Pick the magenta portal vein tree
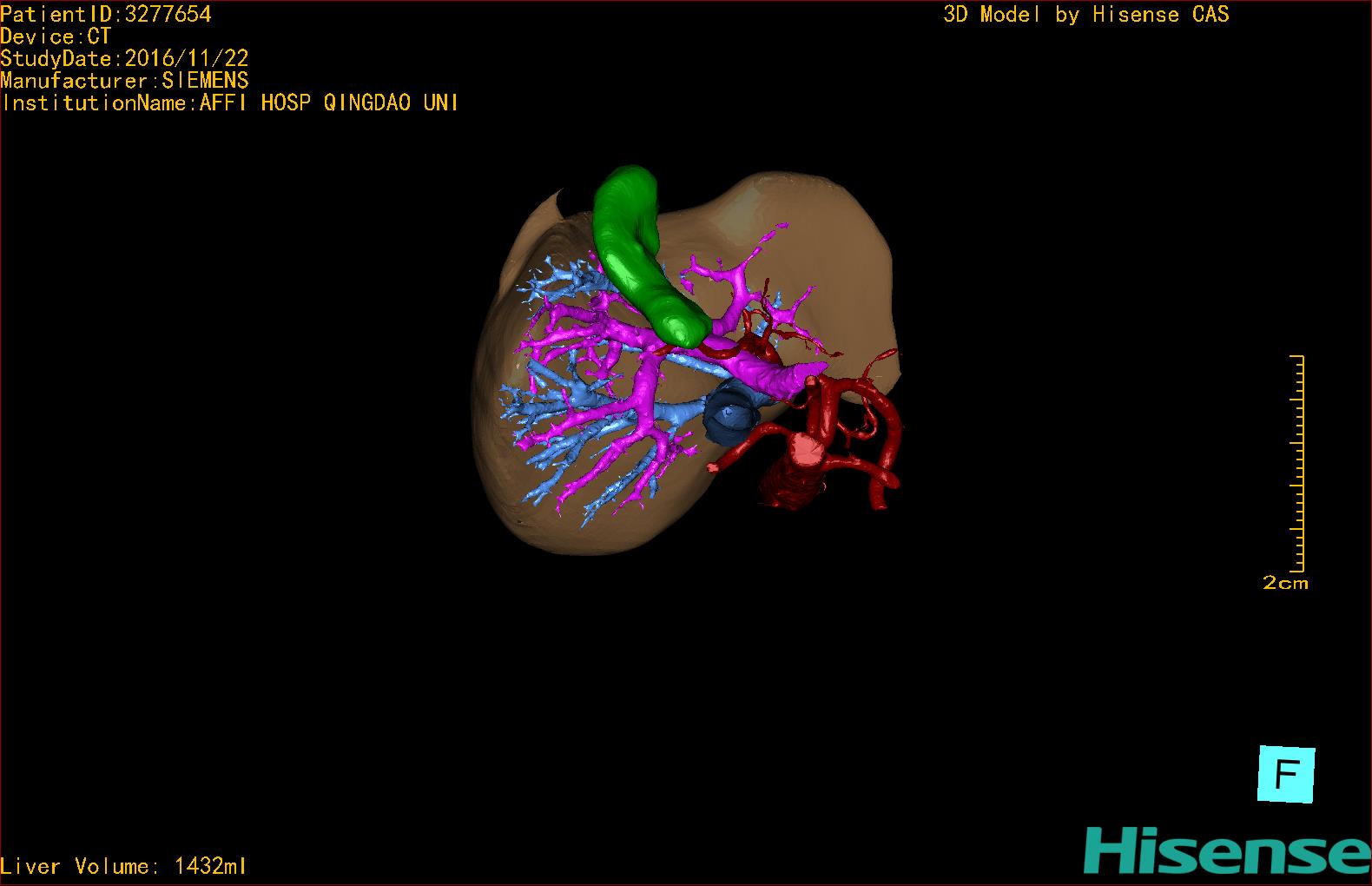Image resolution: width=1372 pixels, height=886 pixels. click(x=645, y=382)
